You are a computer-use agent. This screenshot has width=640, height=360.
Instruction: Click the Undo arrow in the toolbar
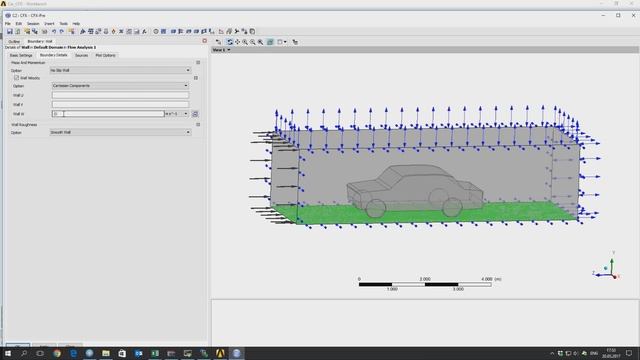[53, 31]
